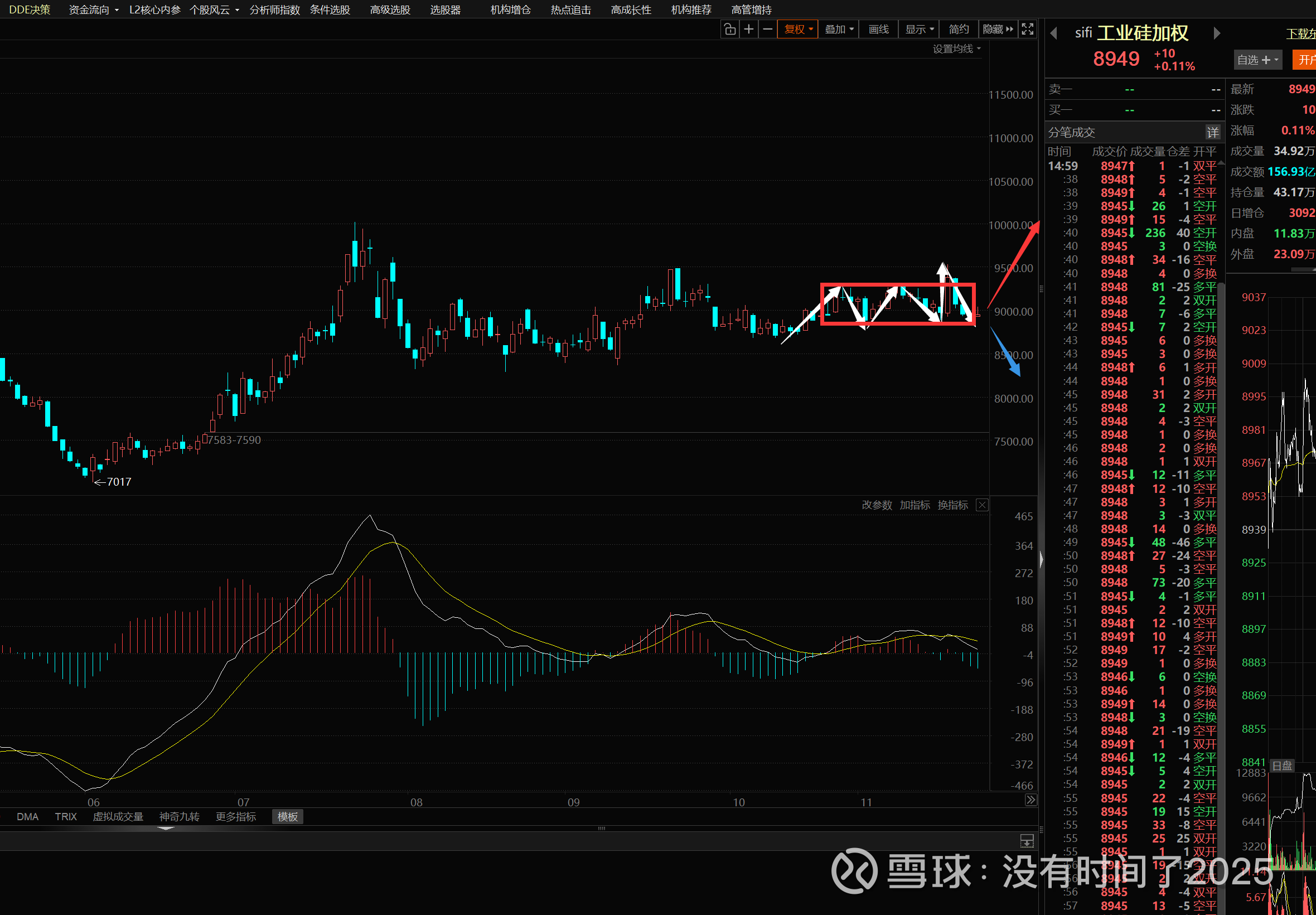The height and width of the screenshot is (915, 1316).
Task: Click the panel layout icon at bottom right
Action: click(1027, 841)
